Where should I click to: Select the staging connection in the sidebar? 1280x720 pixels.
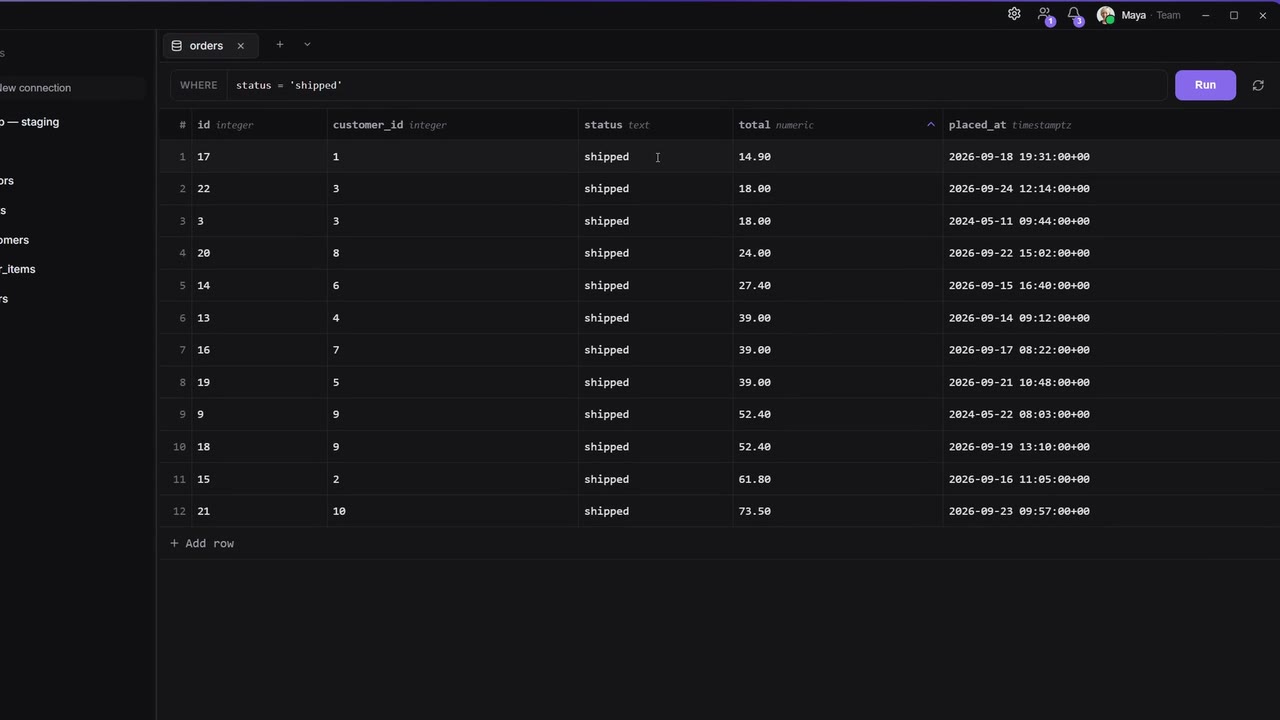click(x=30, y=122)
